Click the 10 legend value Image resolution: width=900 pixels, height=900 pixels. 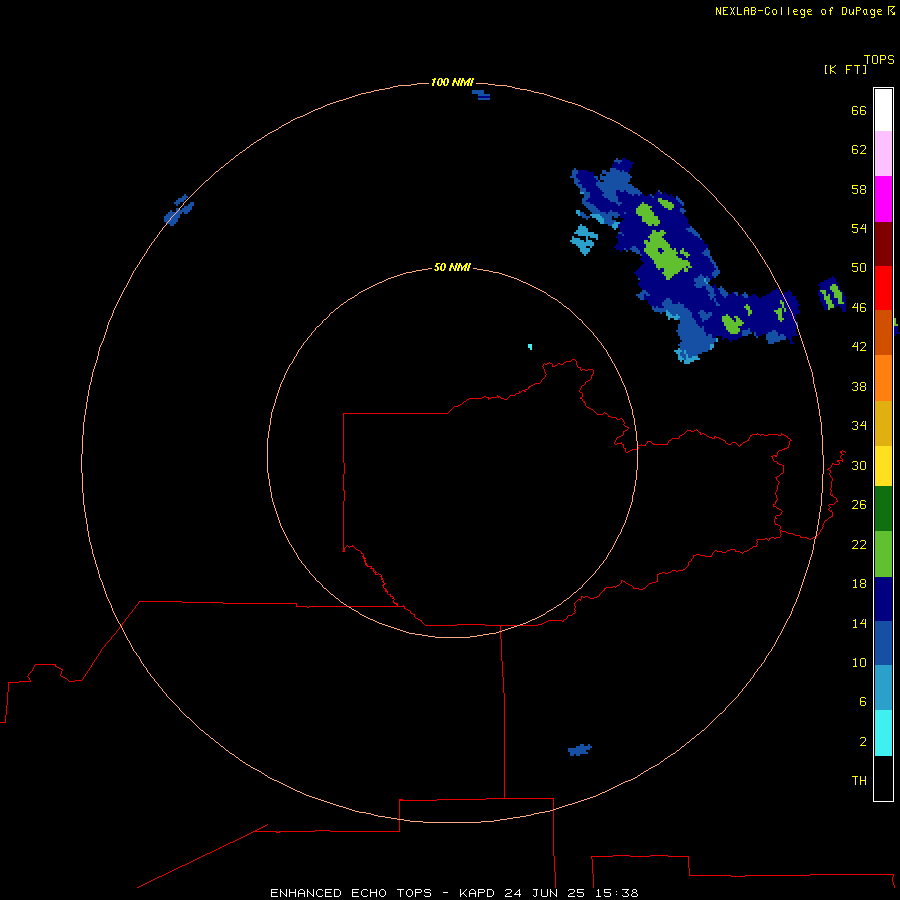point(859,662)
